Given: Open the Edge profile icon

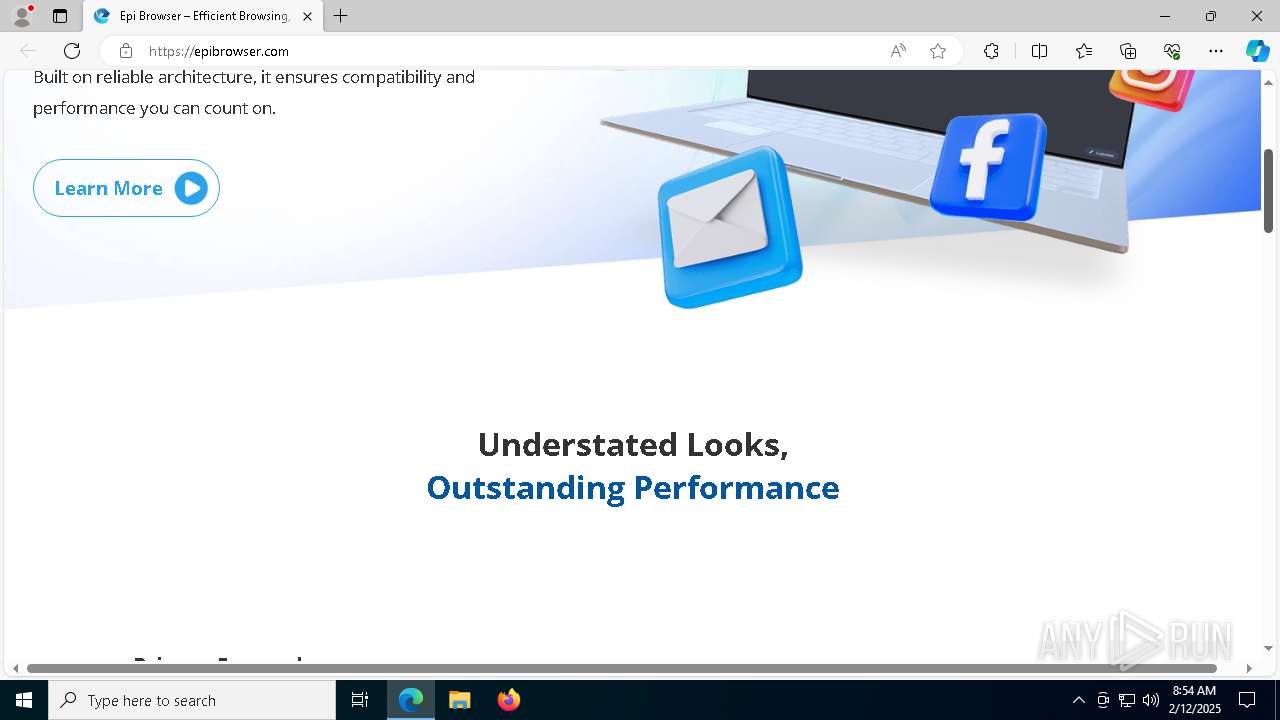Looking at the screenshot, I should coord(22,16).
